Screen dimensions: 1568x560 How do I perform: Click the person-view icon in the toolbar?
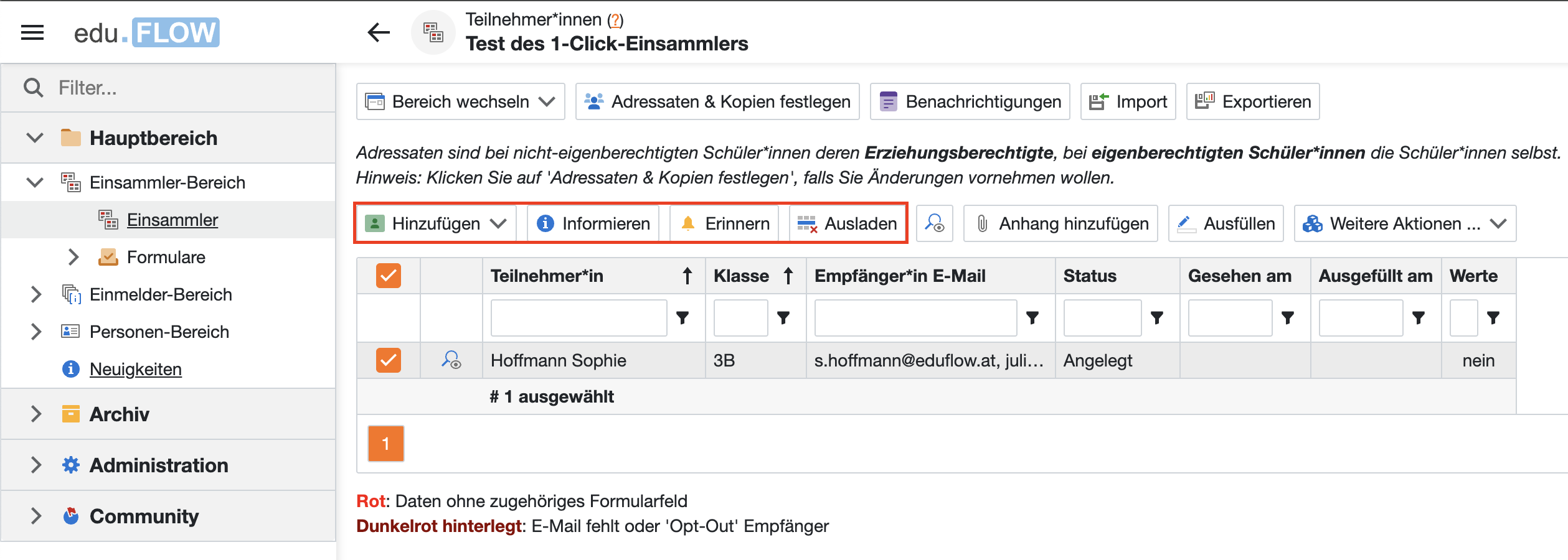pyautogui.click(x=934, y=223)
